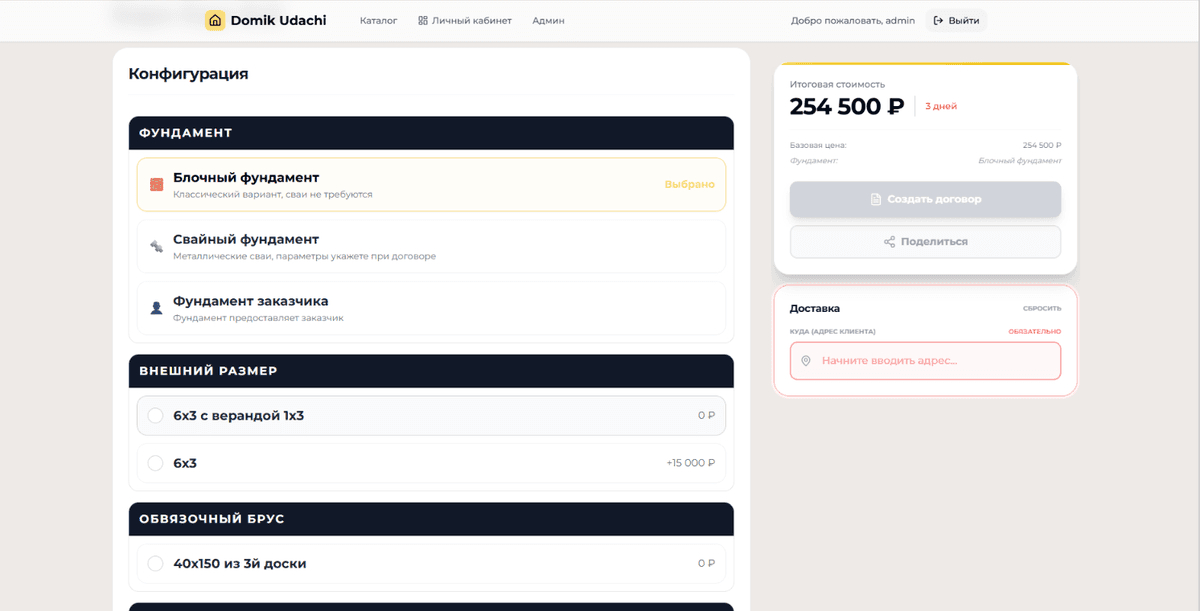The height and width of the screenshot is (611, 1200).
Task: Click the screw pile icon of Свайный фундамент
Action: click(156, 246)
